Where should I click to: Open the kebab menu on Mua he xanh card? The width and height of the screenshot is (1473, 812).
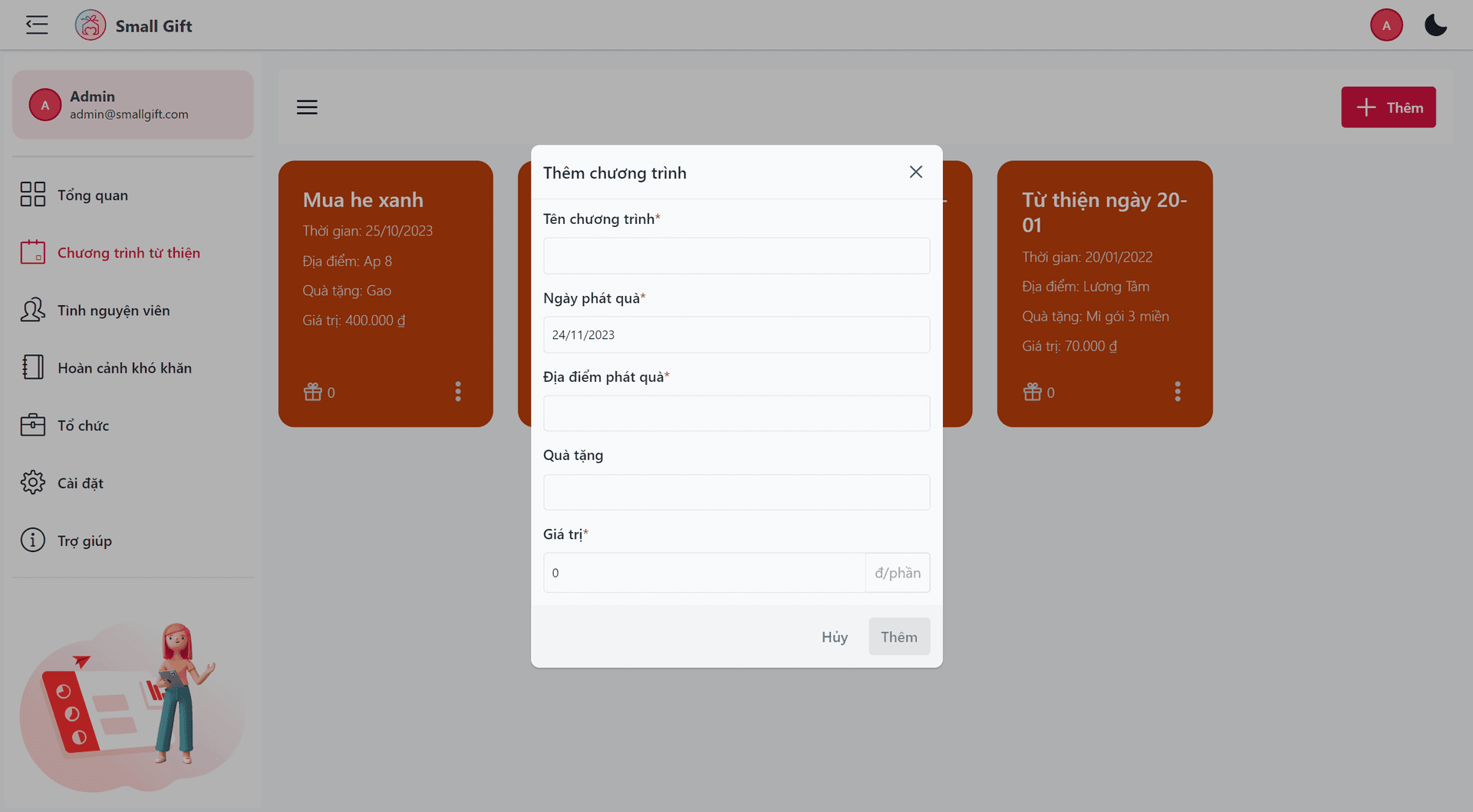(x=457, y=392)
